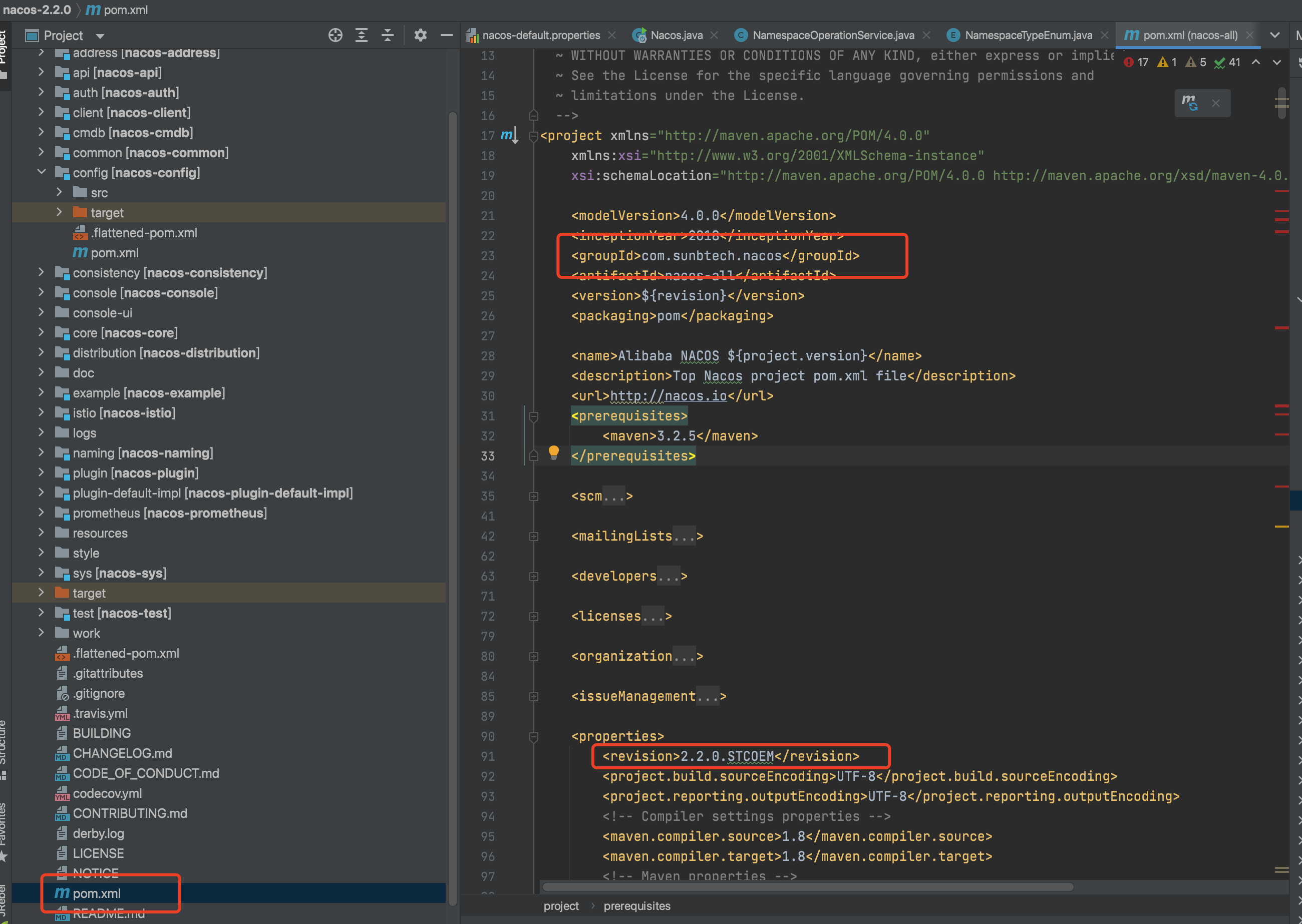Expand the naming [nacos-naming] module

[41, 452]
